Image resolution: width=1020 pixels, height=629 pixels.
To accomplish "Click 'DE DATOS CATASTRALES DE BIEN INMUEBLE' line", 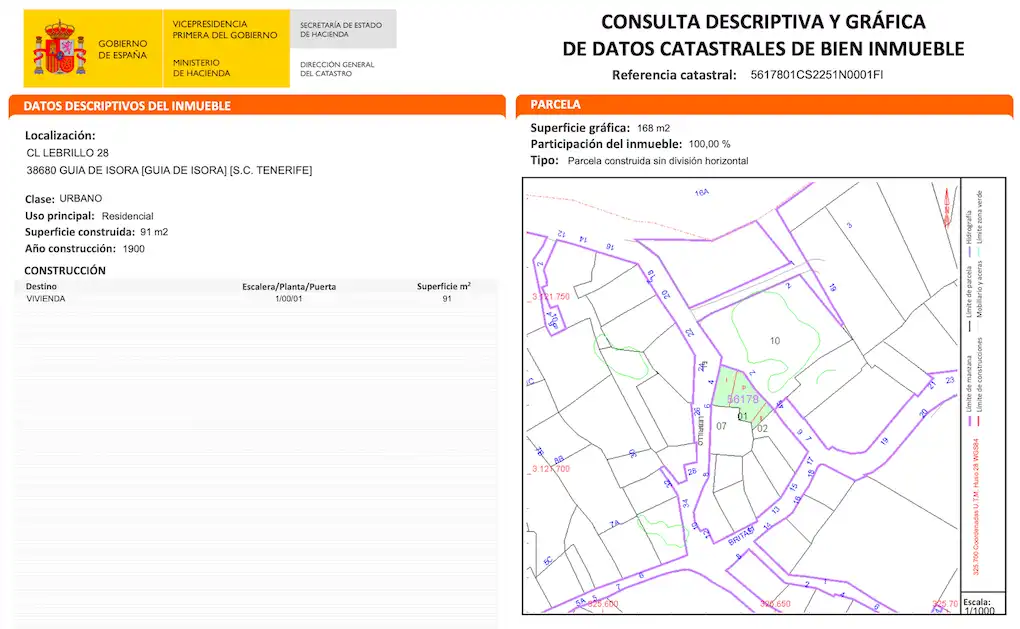I will (x=763, y=49).
